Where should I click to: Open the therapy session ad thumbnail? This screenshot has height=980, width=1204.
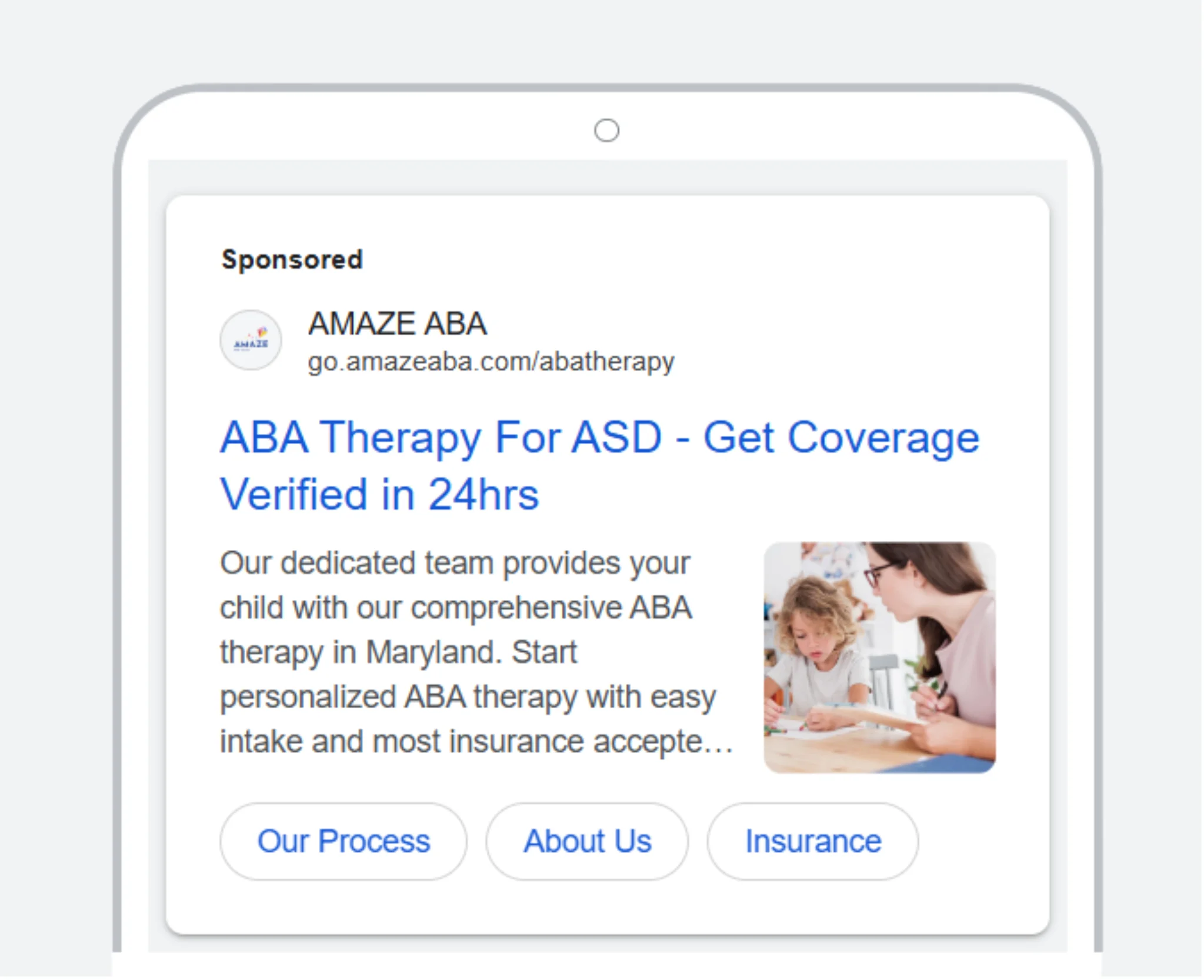click(x=879, y=657)
